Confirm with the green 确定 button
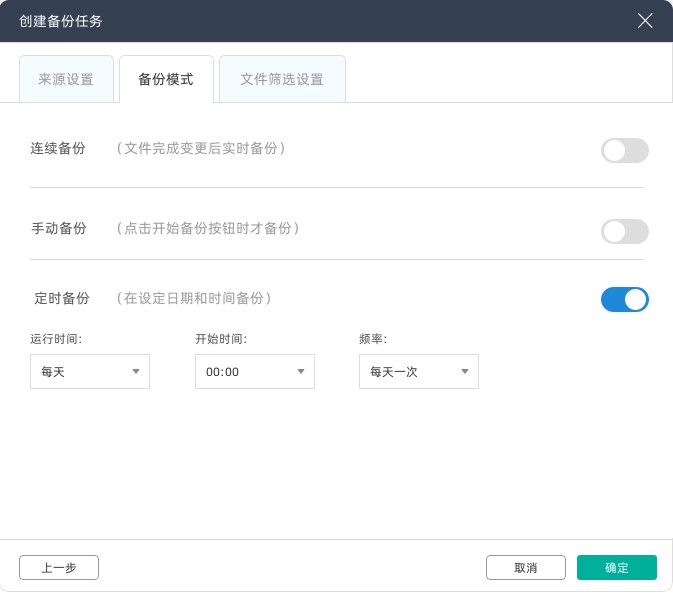Viewport: 673px width, 593px height. click(616, 568)
